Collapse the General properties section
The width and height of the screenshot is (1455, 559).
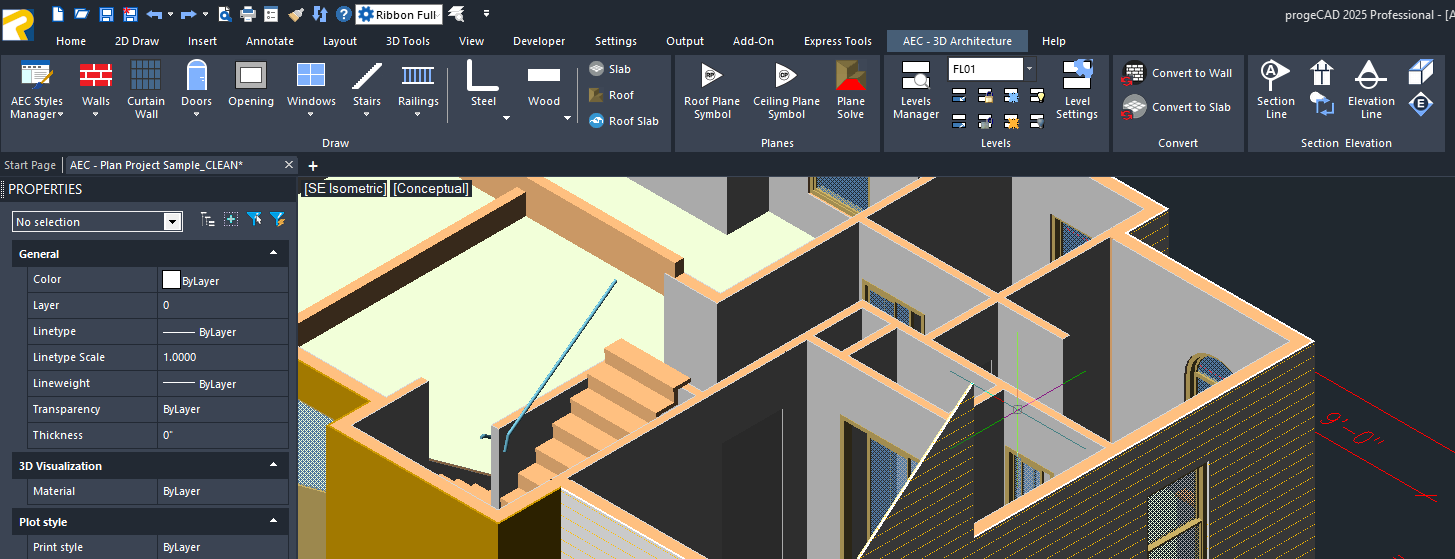coord(273,254)
